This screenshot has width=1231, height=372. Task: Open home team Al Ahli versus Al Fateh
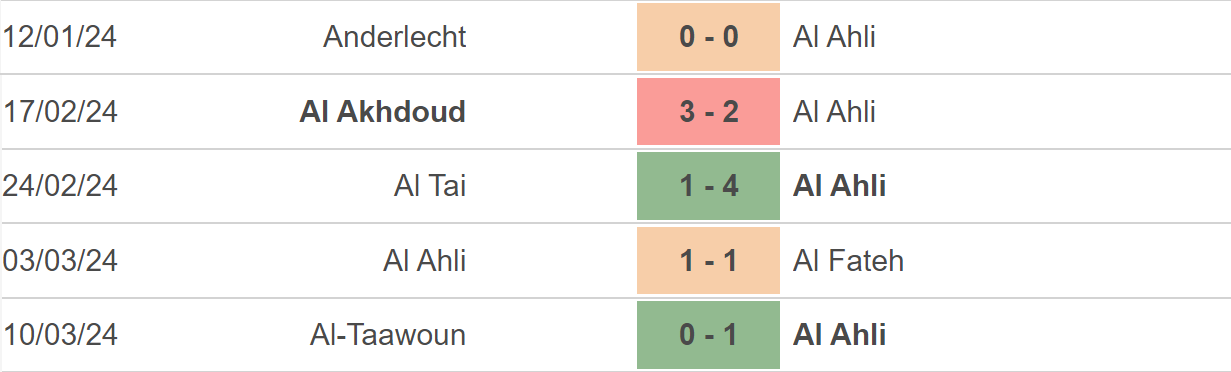(425, 260)
